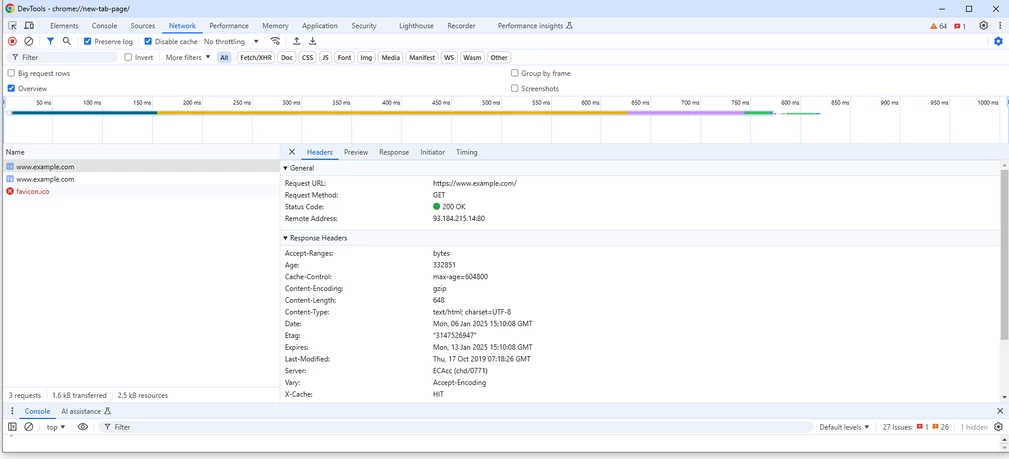Filter requests by JS type
The image size is (1009, 459).
326,57
